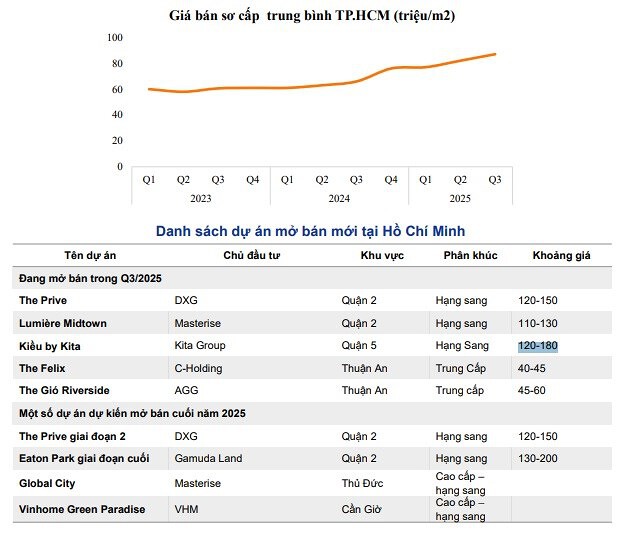Click the section header Đang mở bán trong Q3/2025
The height and width of the screenshot is (536, 619).
90,278
